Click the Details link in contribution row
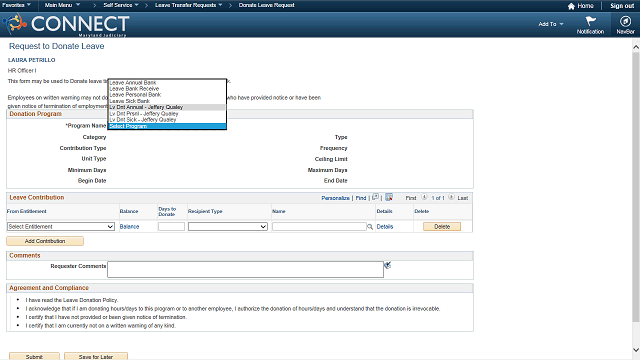 [x=384, y=227]
